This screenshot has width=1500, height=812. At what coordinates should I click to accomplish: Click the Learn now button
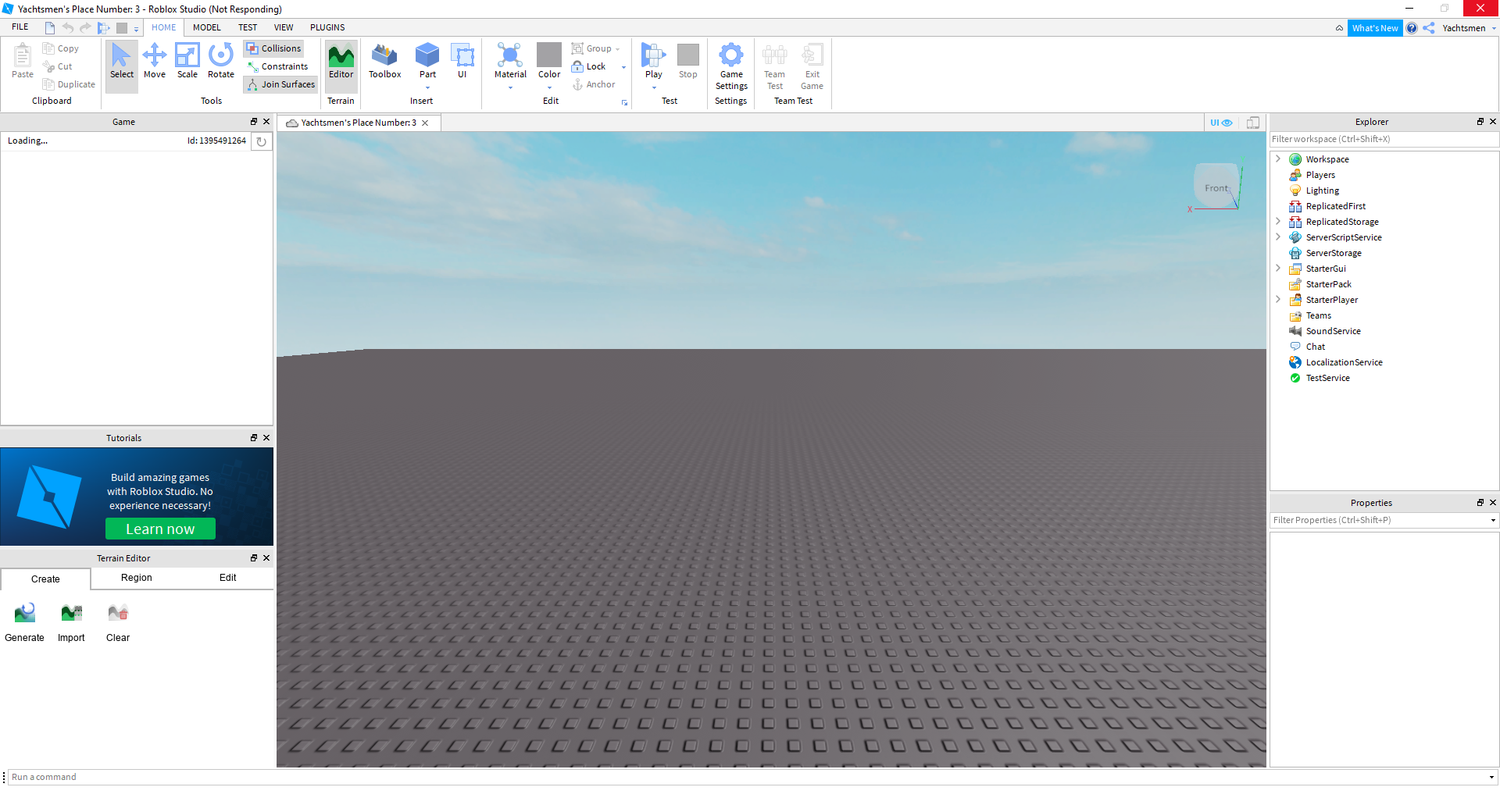click(160, 529)
